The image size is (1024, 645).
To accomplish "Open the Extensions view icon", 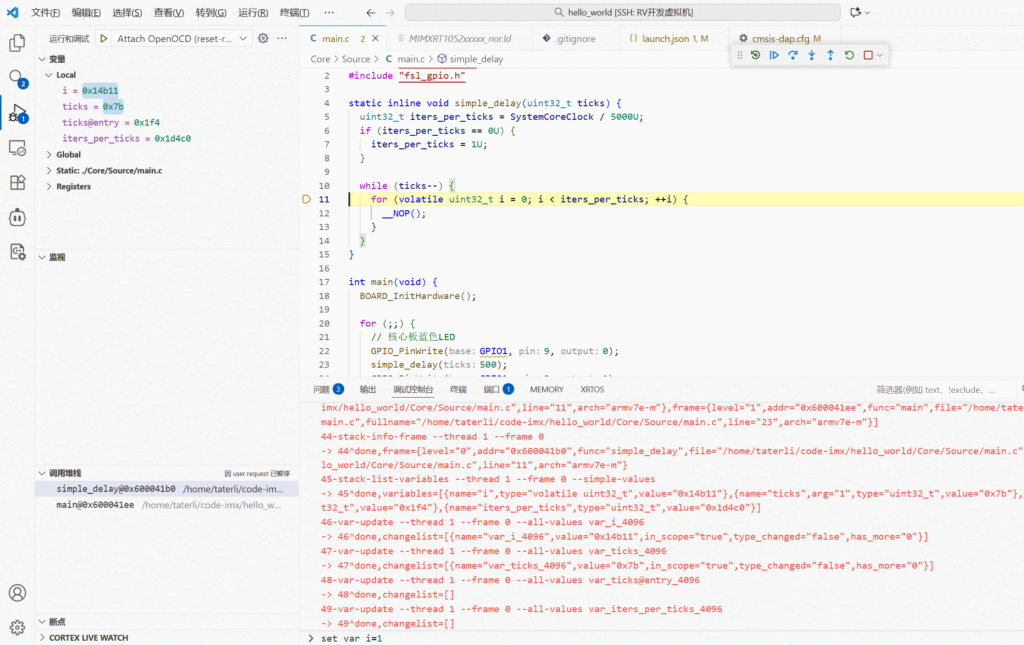I will pos(17,182).
